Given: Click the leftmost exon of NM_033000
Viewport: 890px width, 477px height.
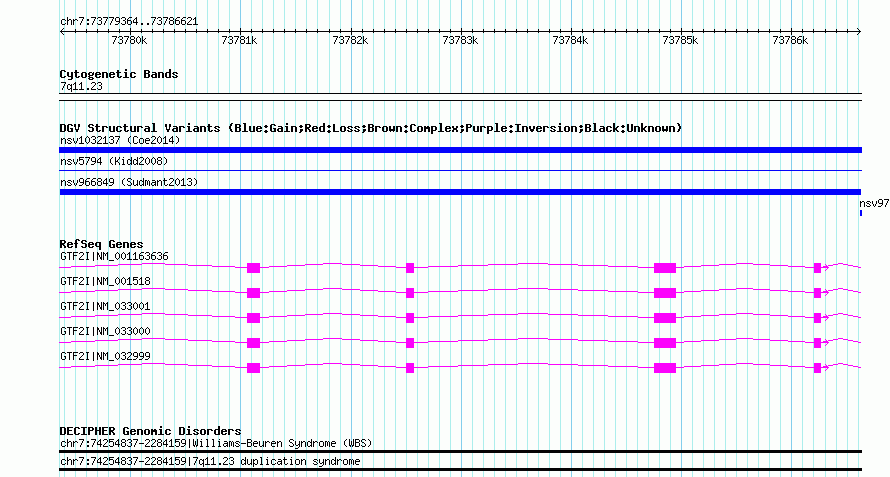Looking at the screenshot, I should [x=253, y=343].
